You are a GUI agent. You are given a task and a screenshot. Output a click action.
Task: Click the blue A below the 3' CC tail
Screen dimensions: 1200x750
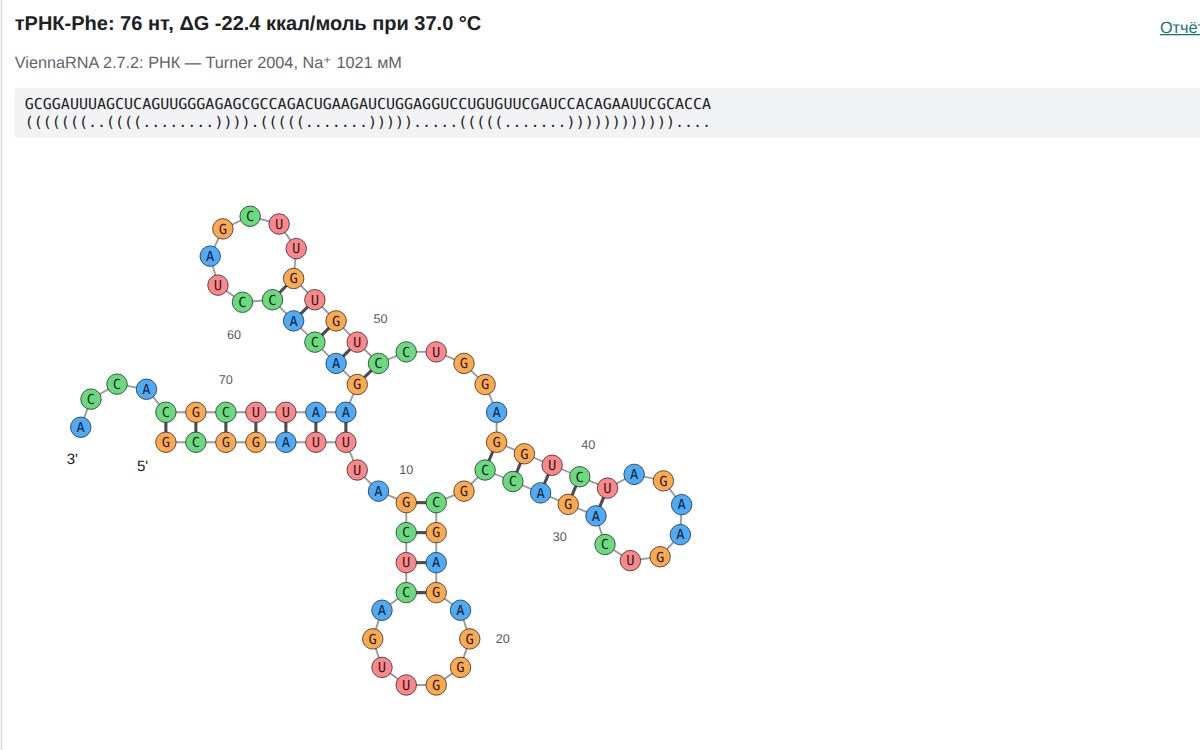pos(146,389)
